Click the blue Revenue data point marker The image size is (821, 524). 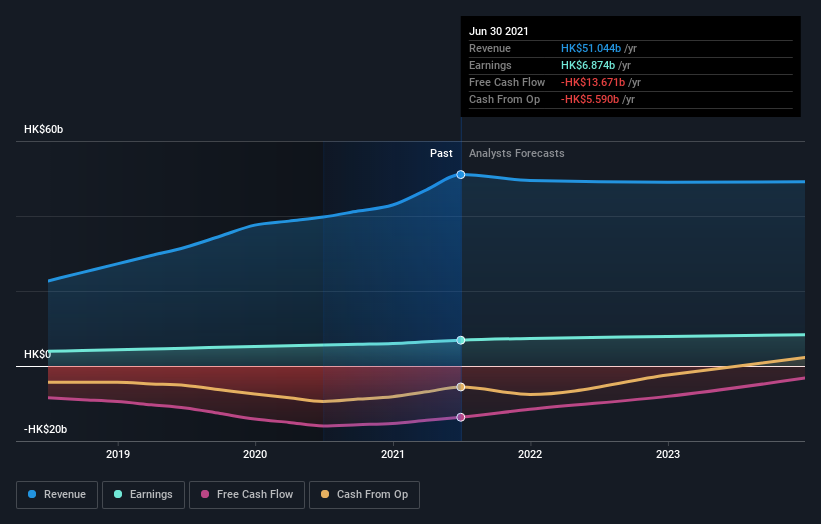coord(461,174)
